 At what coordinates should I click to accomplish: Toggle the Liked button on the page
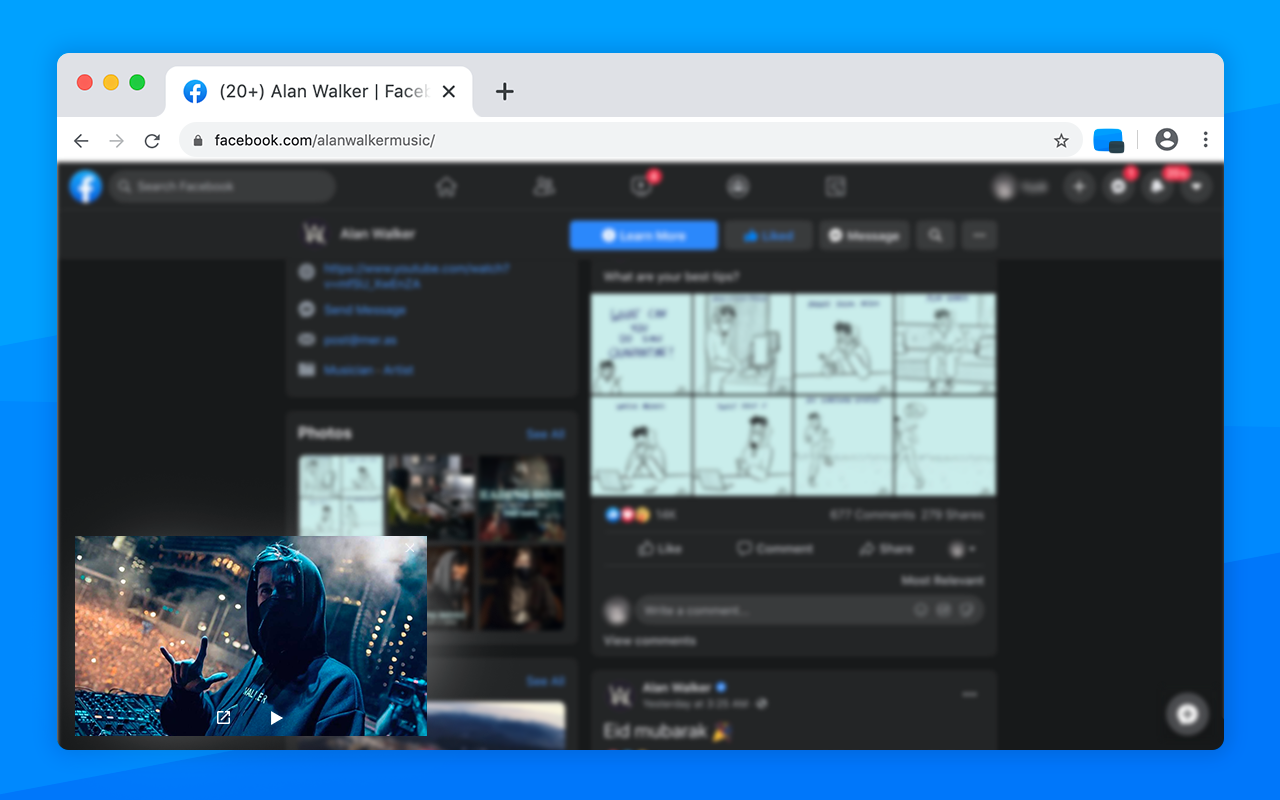click(769, 236)
